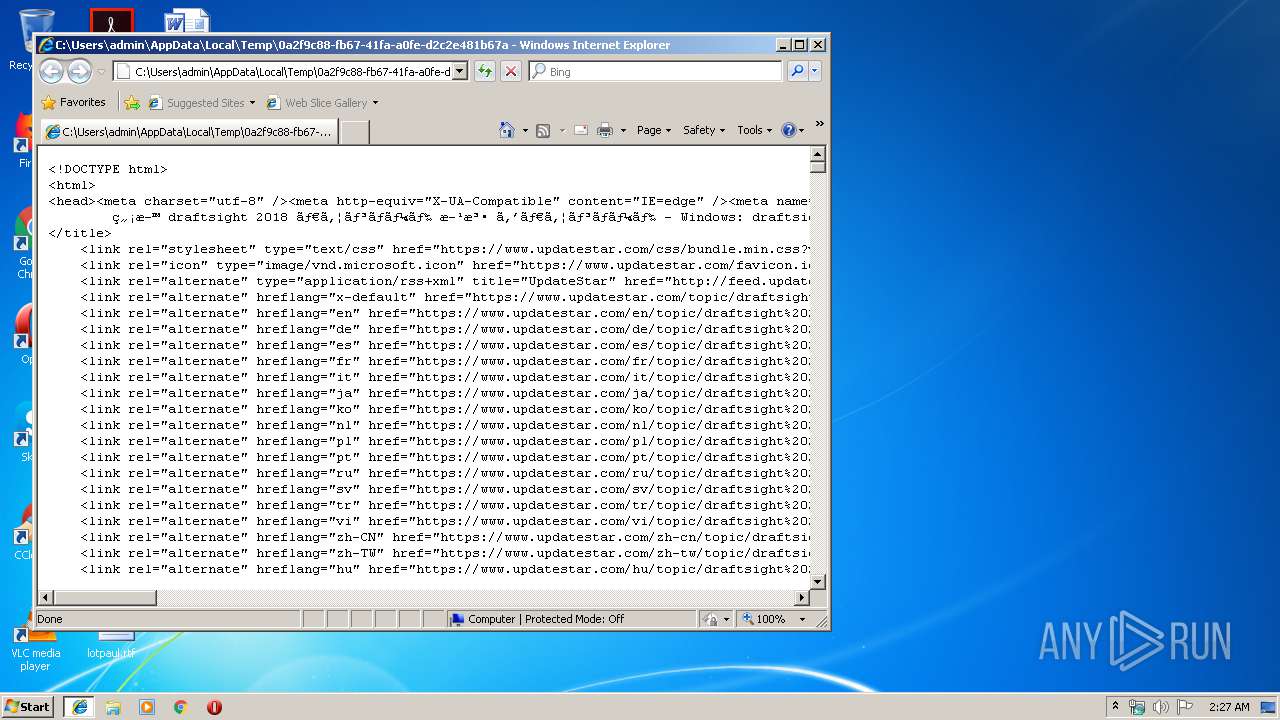Go forward using the Forward arrow button

coord(79,71)
